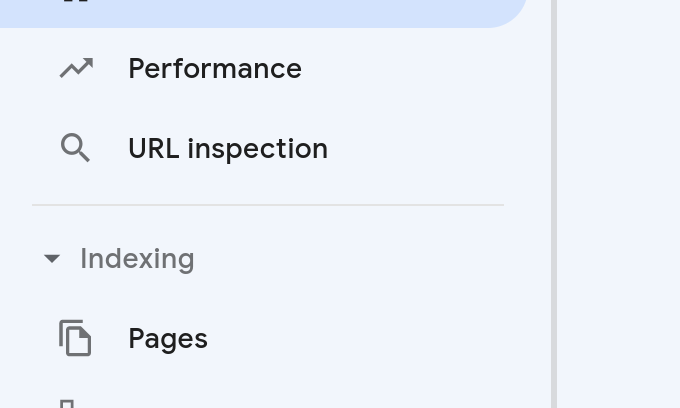Open the URL inspection label
The height and width of the screenshot is (408, 680).
(228, 148)
